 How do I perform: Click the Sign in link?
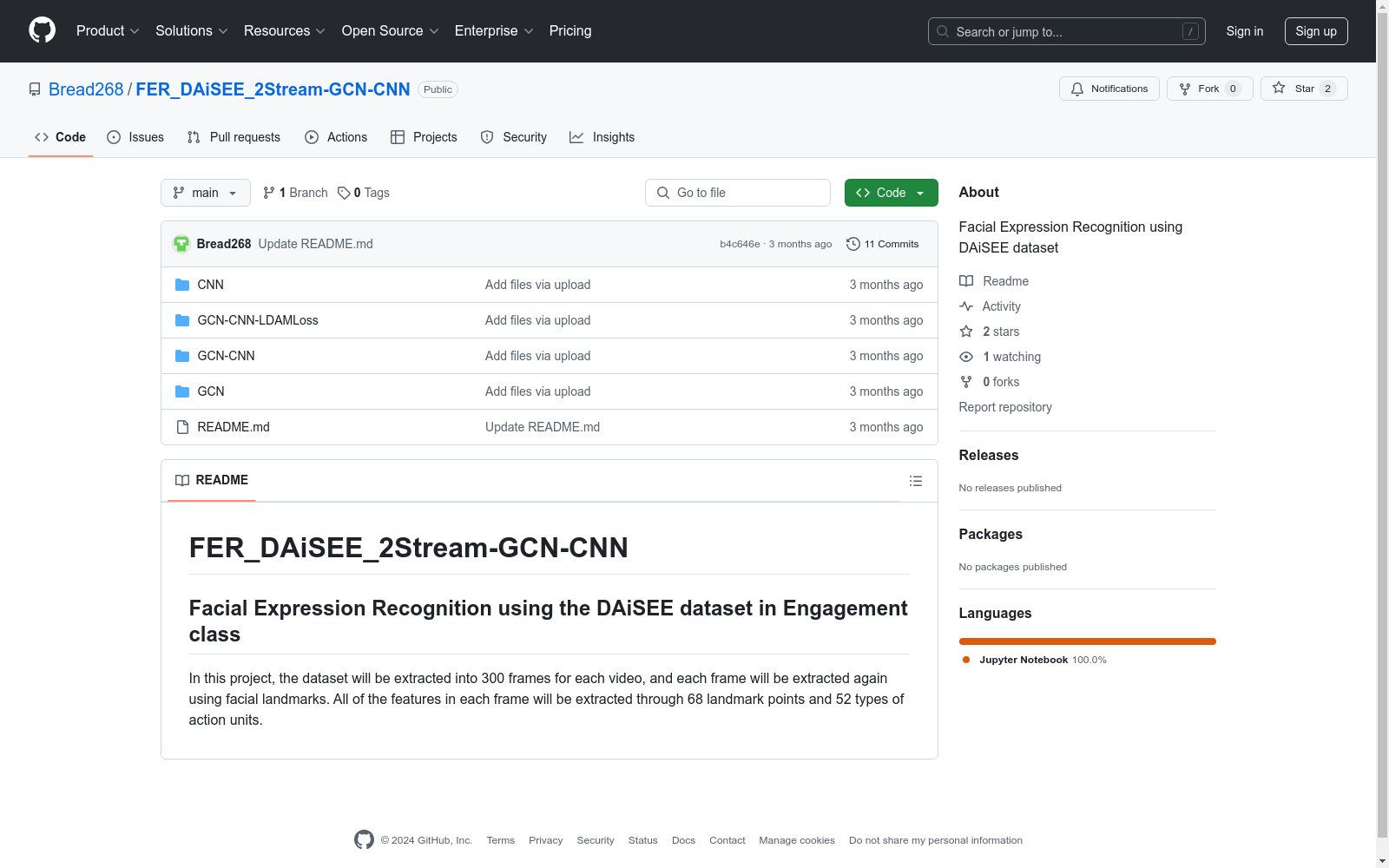pos(1244,31)
